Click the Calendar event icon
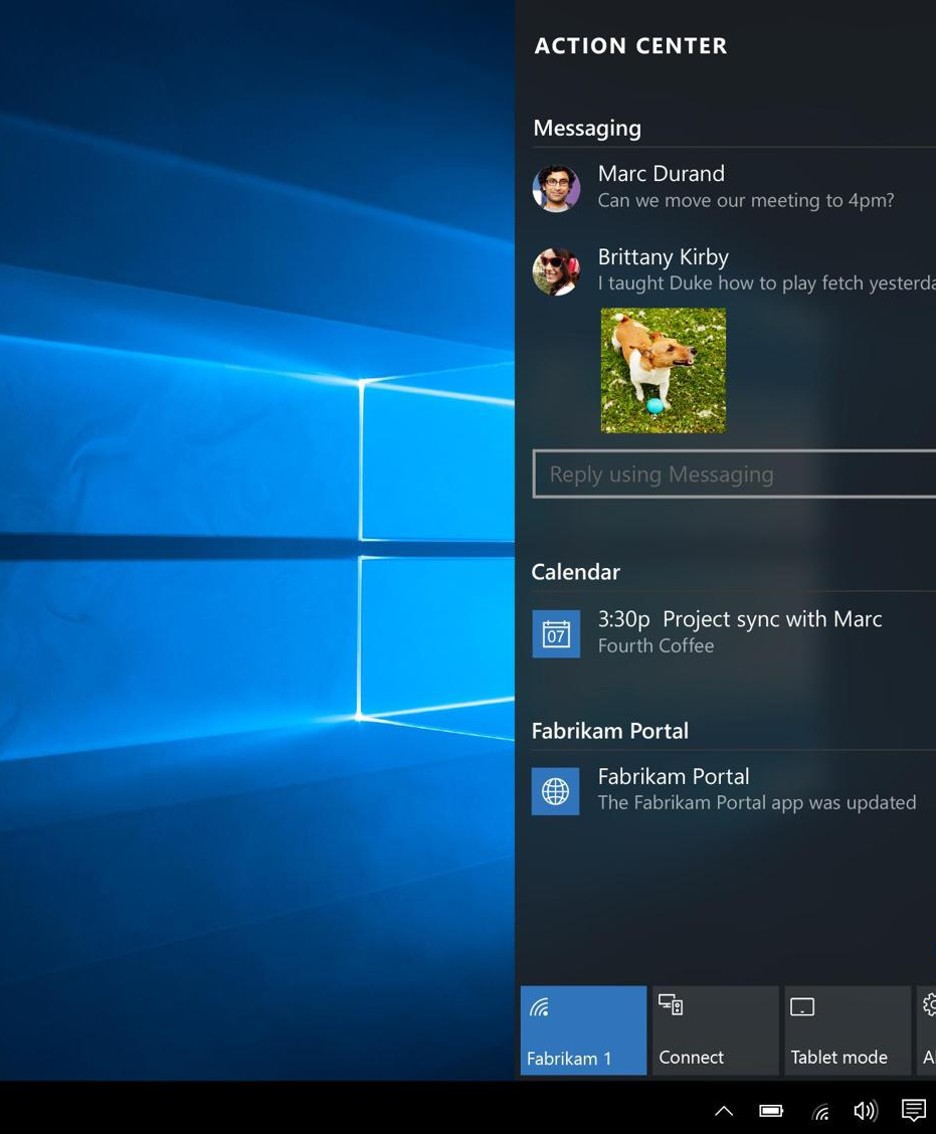Screen dimensions: 936x1134 click(x=556, y=634)
